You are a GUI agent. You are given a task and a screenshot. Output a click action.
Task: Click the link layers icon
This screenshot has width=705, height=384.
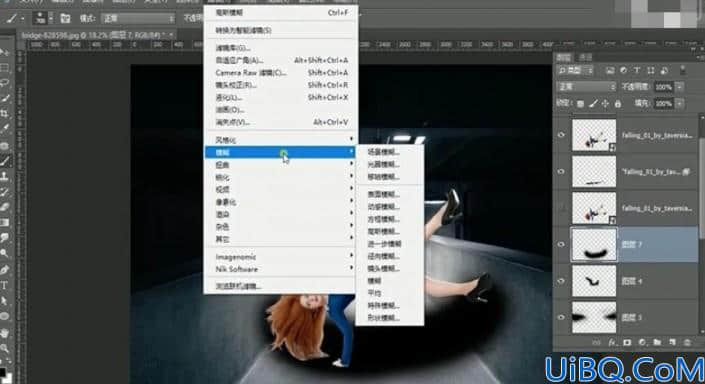coord(597,343)
